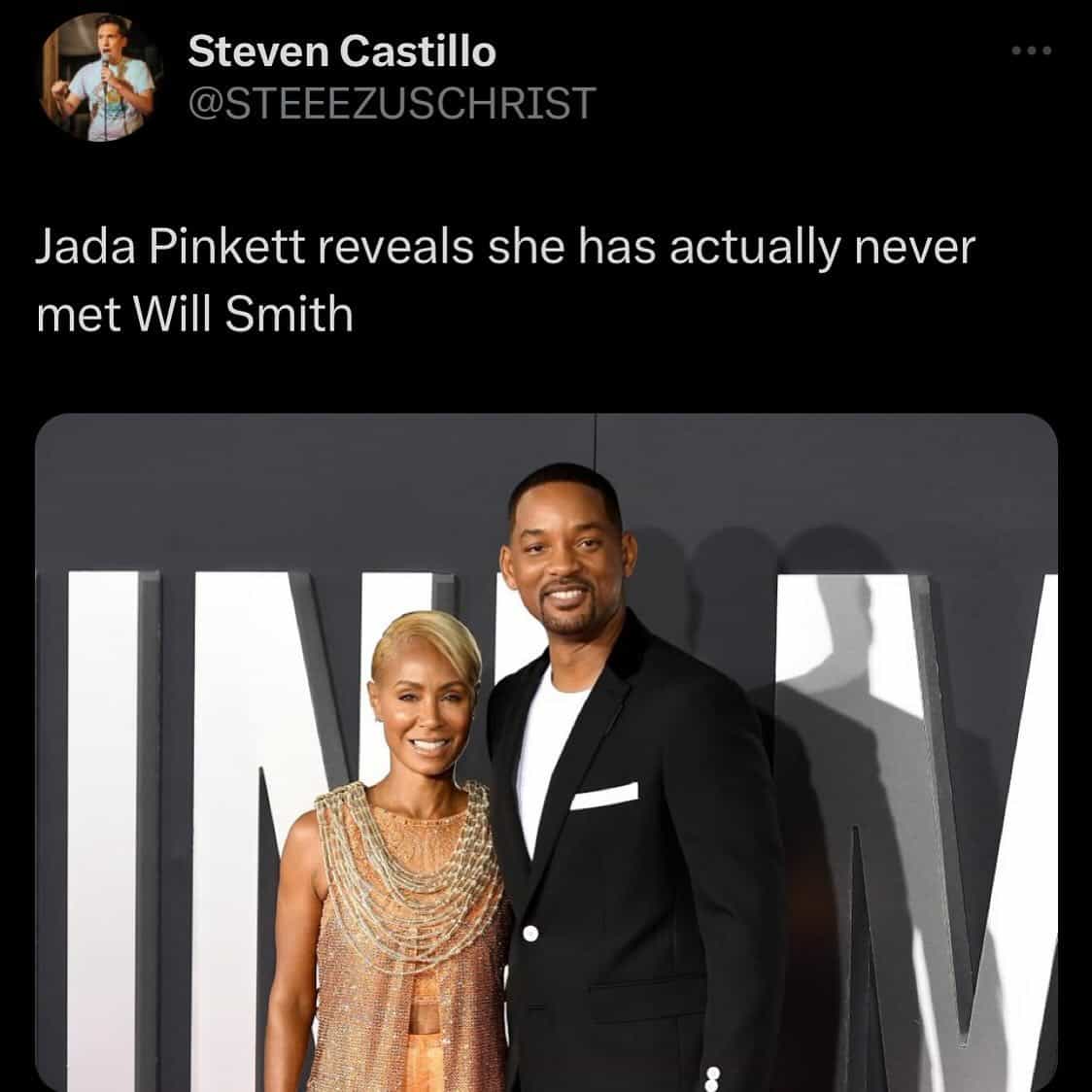Open the @STEEEZUSCHRIST handle link
The width and height of the screenshot is (1092, 1092).
click(x=392, y=103)
